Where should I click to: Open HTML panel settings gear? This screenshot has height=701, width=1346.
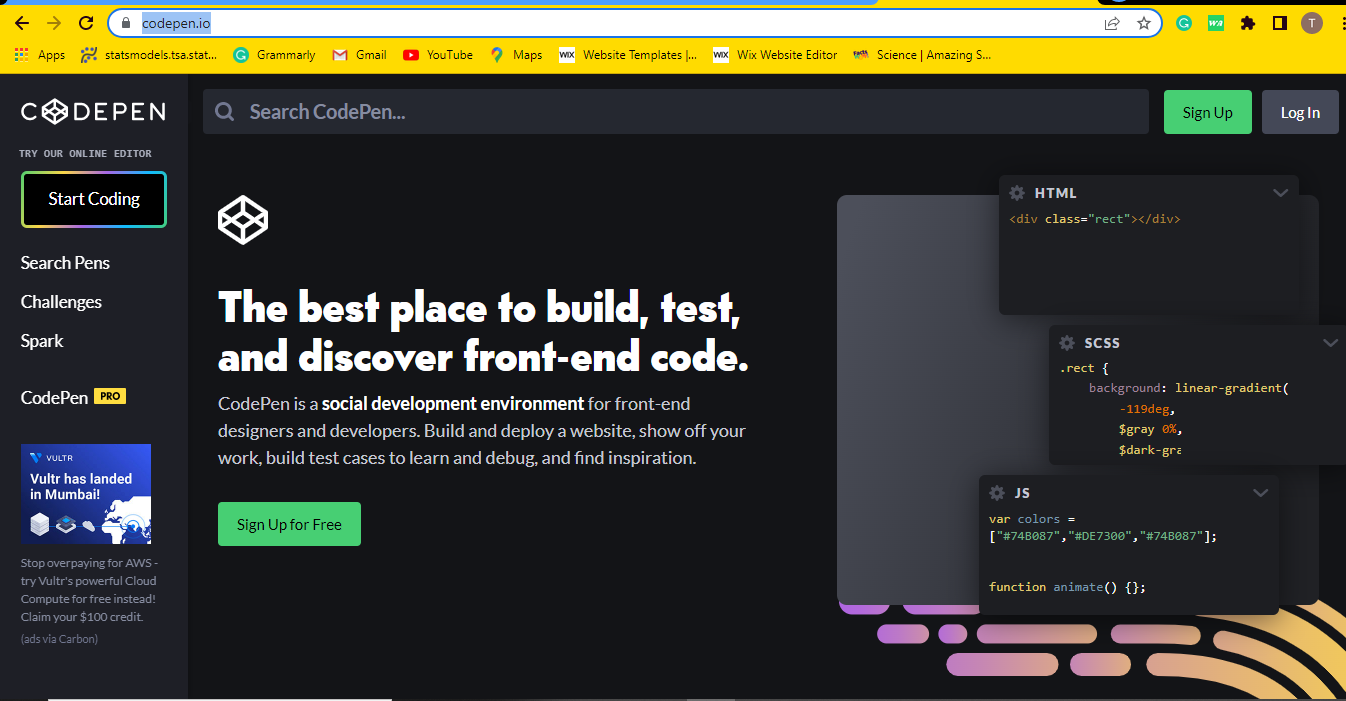[1017, 193]
